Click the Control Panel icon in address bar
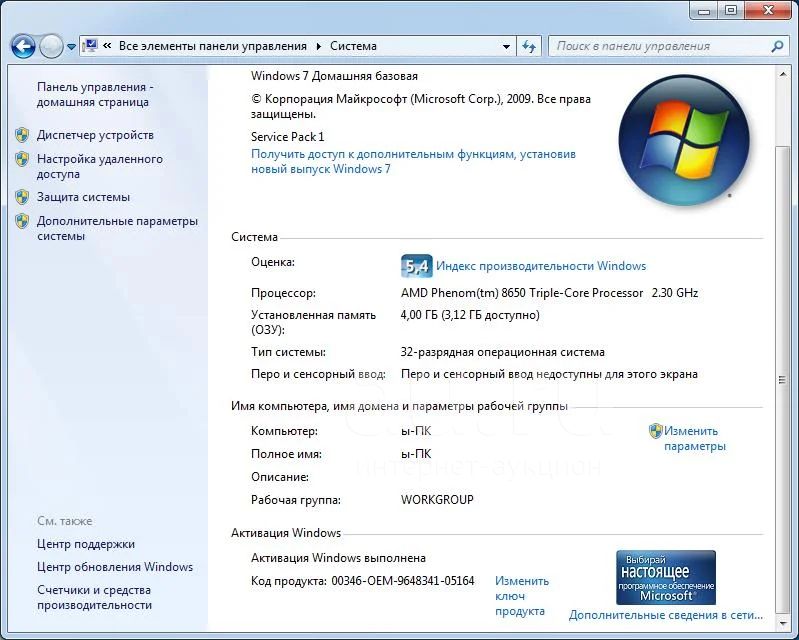This screenshot has height=640, width=799. (x=90, y=46)
